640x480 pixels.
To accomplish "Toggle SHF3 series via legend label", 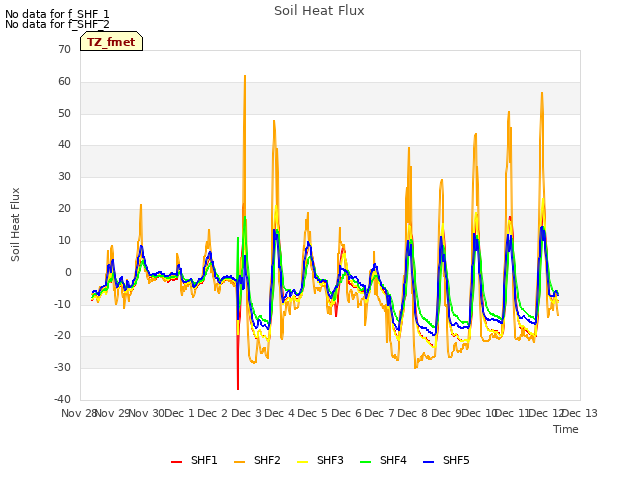I will pos(330,460).
